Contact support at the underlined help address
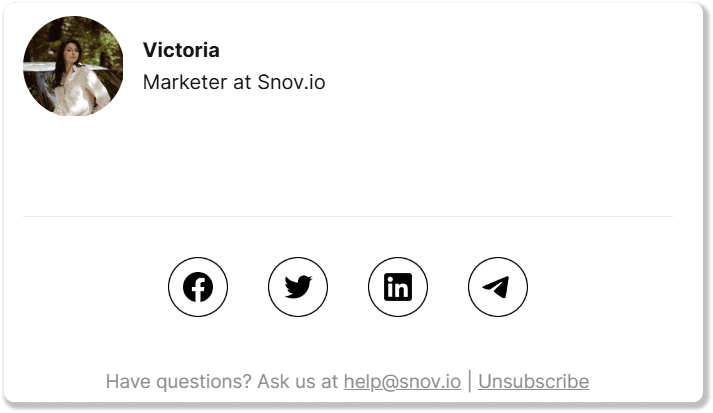The image size is (713, 413). 402,381
